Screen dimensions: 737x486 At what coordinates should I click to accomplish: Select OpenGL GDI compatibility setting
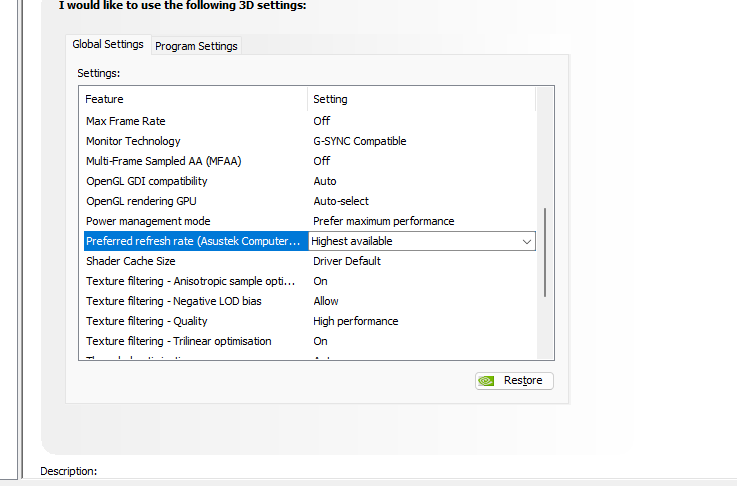point(146,181)
